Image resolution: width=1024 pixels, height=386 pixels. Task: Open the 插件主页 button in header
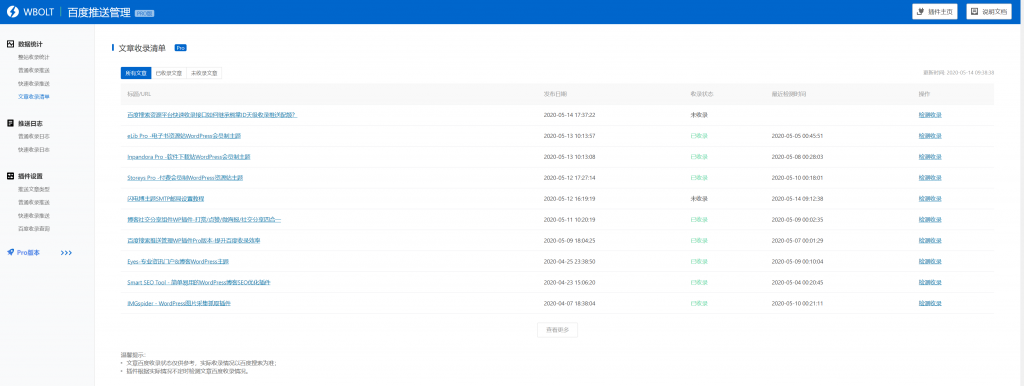(x=935, y=12)
